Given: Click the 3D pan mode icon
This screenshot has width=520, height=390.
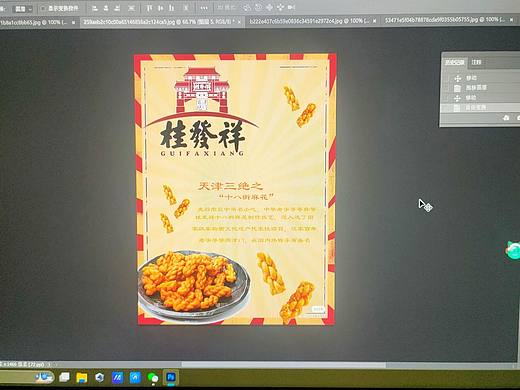Looking at the screenshot, I should [269, 7].
